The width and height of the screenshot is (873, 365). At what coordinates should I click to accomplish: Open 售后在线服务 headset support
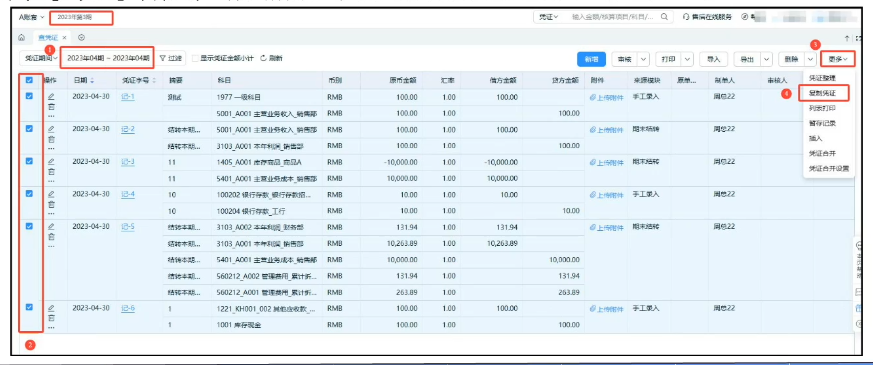[707, 17]
